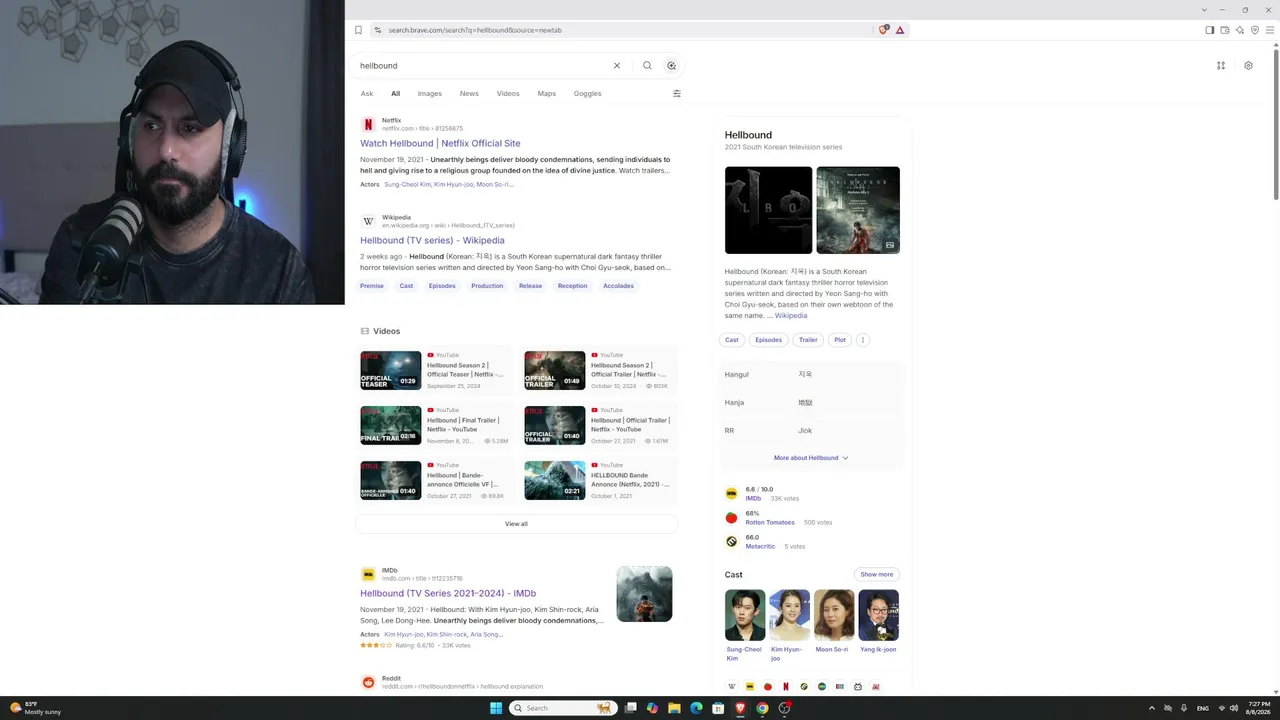The width and height of the screenshot is (1280, 720).
Task: Open the search filters slider icon
Action: [x=677, y=94]
